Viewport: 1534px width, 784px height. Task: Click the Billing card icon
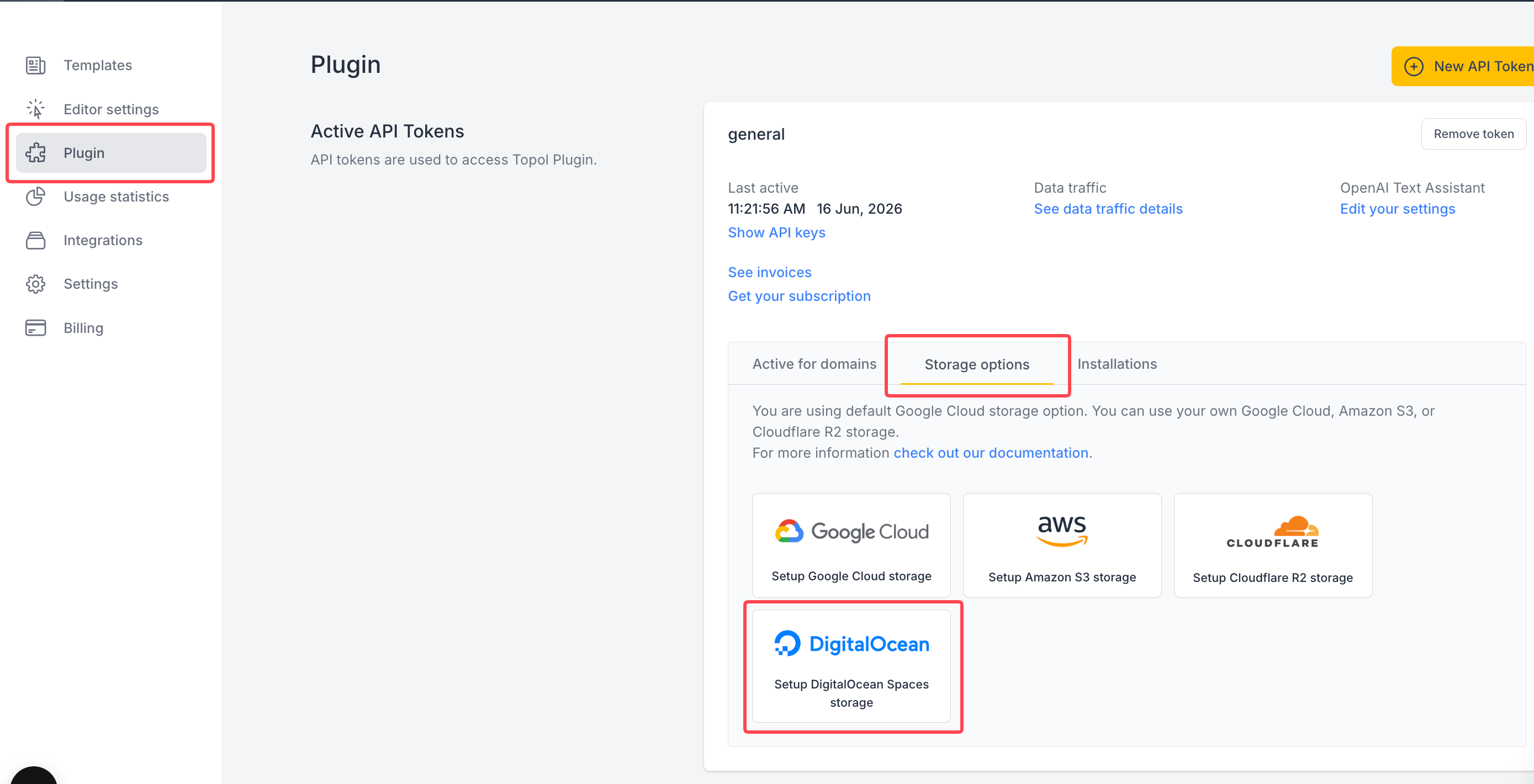pyautogui.click(x=35, y=328)
